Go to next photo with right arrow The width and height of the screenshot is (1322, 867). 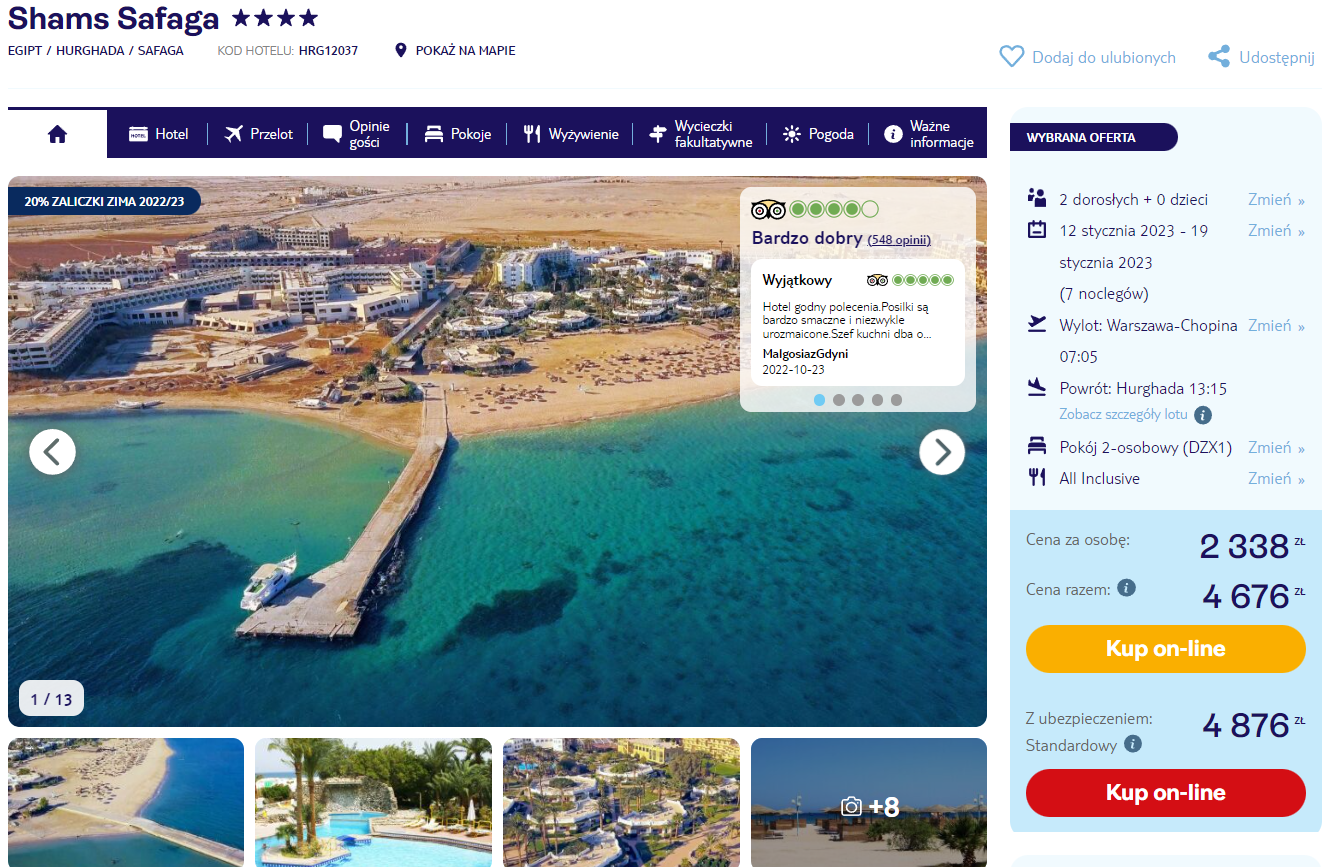(x=942, y=452)
